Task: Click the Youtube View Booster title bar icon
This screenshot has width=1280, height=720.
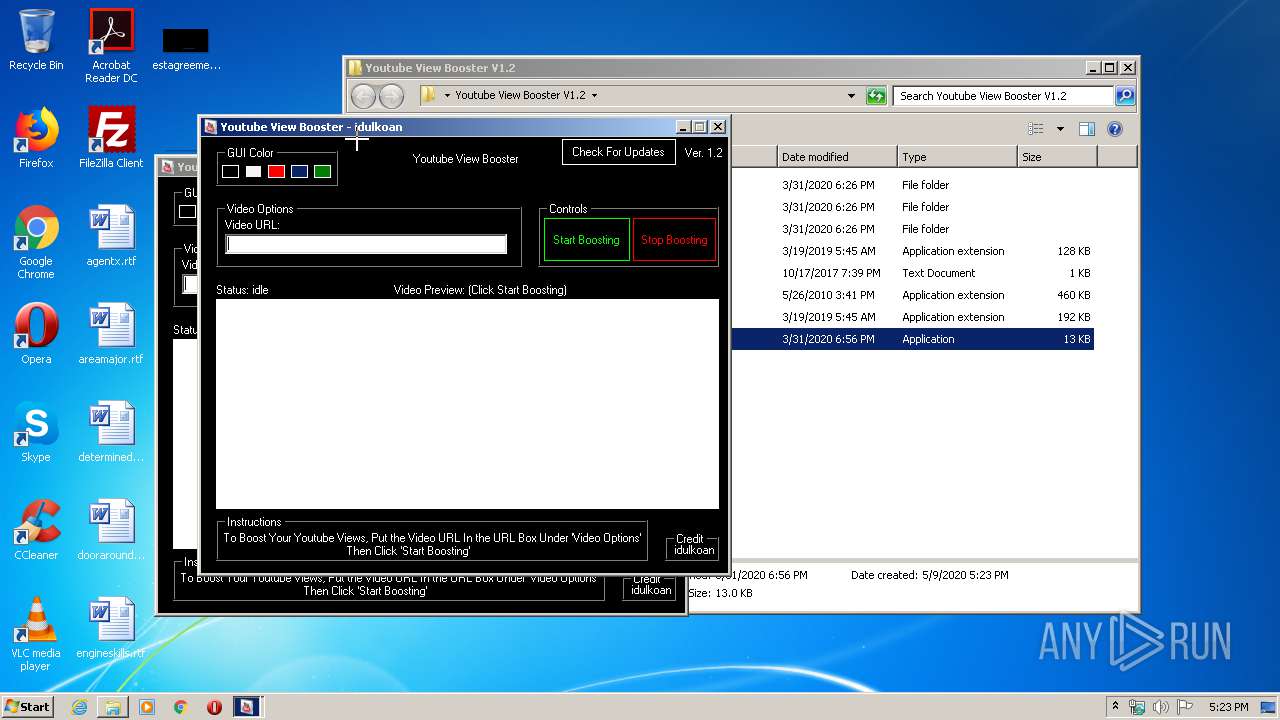Action: 210,127
